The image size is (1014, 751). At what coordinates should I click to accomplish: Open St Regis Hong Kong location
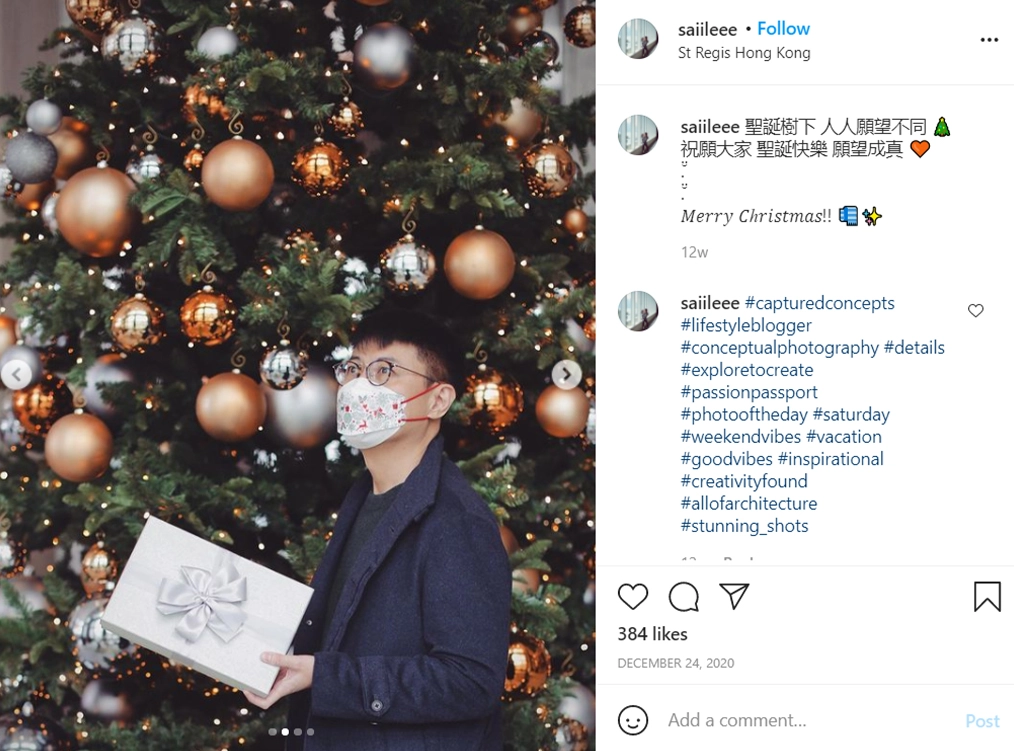(x=744, y=53)
